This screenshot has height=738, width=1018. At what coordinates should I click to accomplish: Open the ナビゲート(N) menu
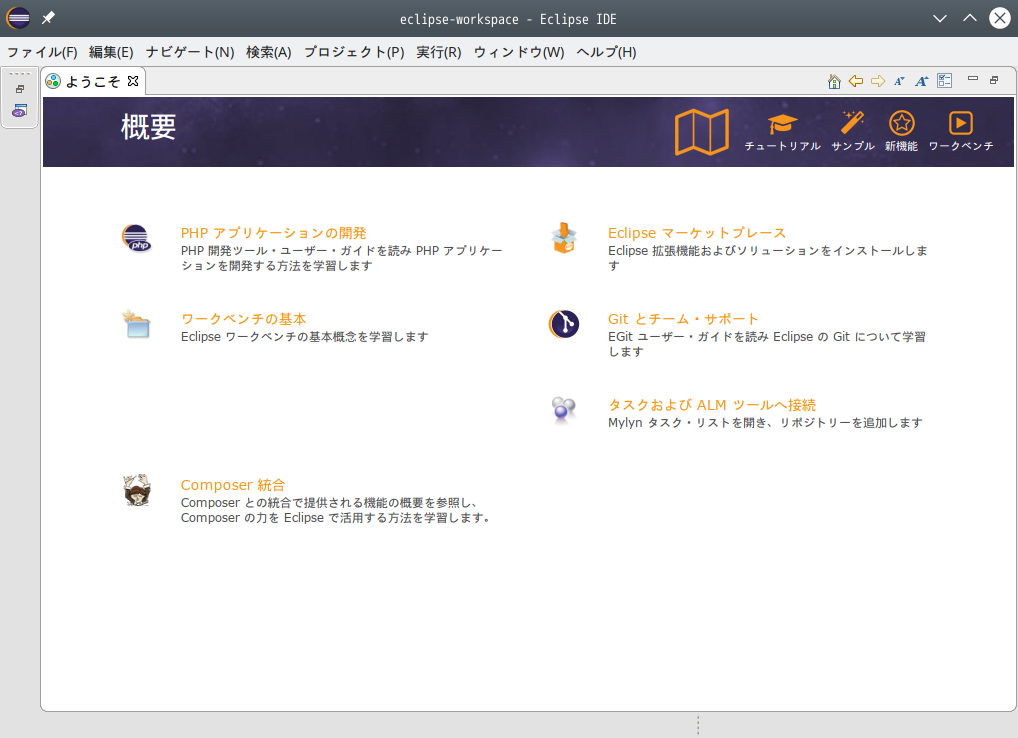click(x=190, y=52)
